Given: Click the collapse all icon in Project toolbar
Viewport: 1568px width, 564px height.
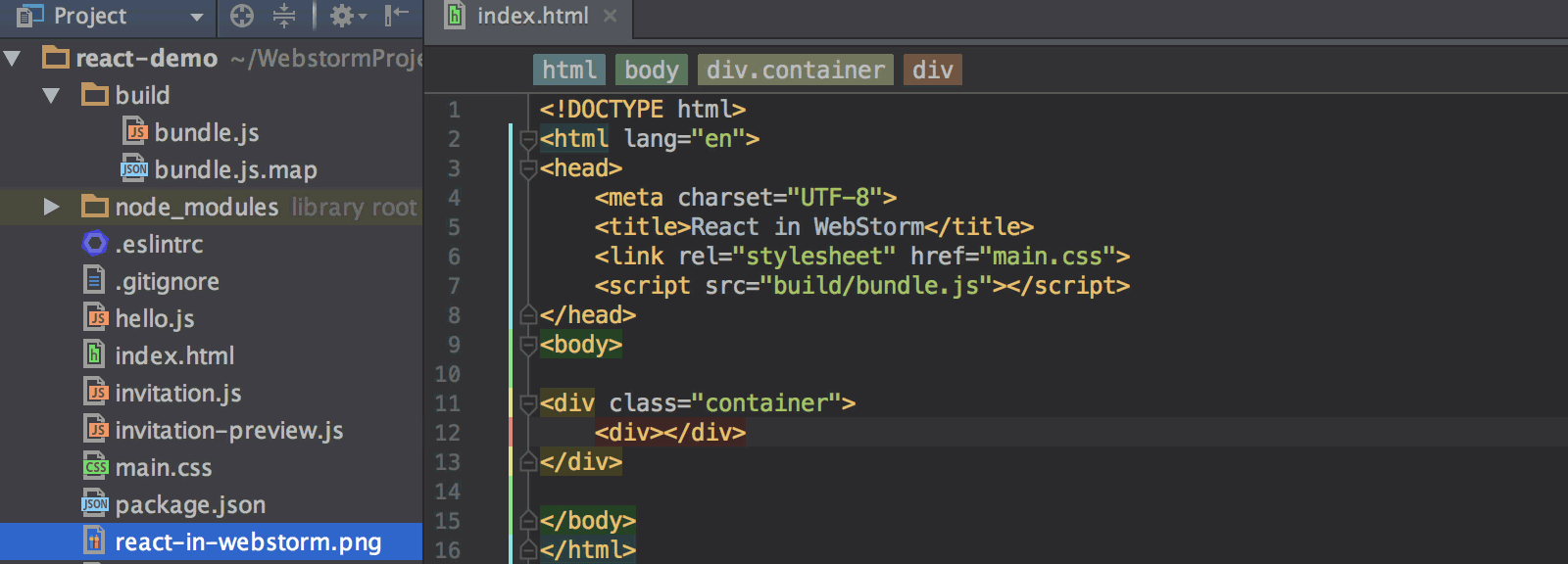Looking at the screenshot, I should (284, 16).
